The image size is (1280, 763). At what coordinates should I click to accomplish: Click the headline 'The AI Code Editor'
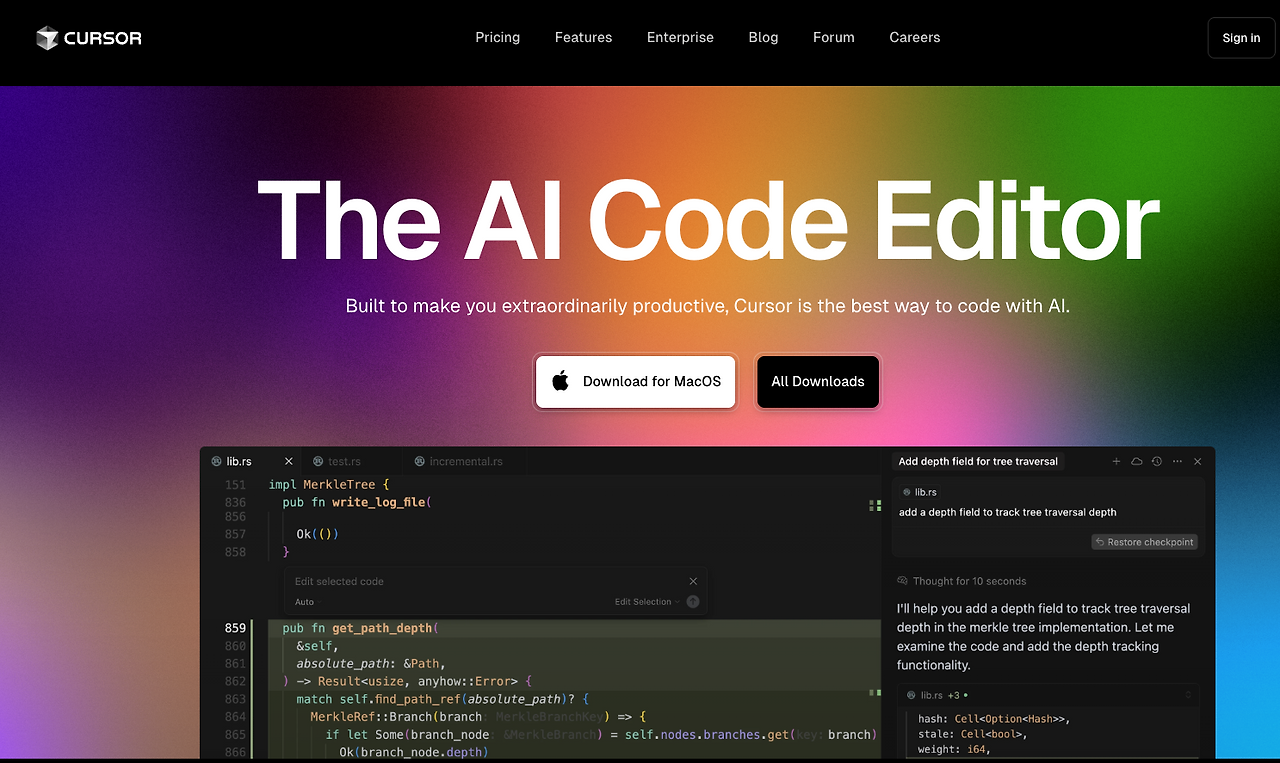coord(708,221)
